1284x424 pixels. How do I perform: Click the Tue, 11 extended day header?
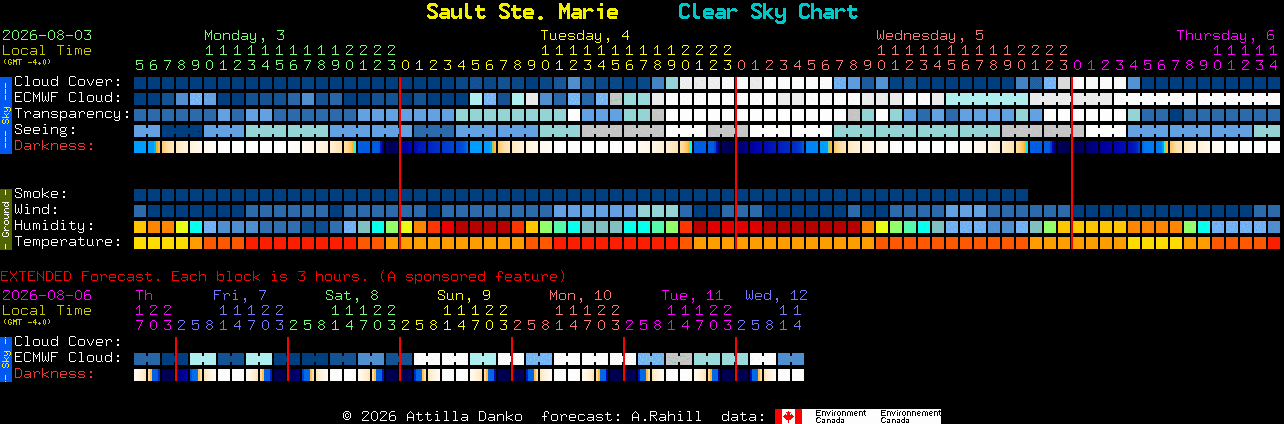click(692, 295)
